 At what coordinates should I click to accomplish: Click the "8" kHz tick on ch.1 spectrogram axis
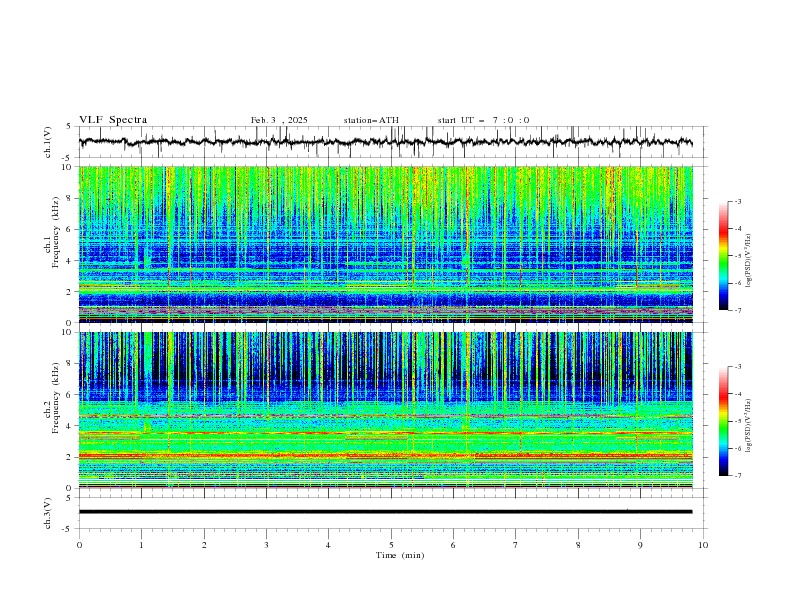click(x=71, y=198)
